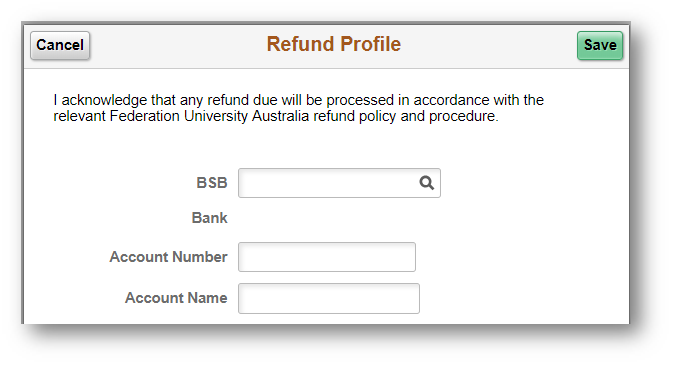Click the 'refund policy and procedure' text

coord(406,116)
